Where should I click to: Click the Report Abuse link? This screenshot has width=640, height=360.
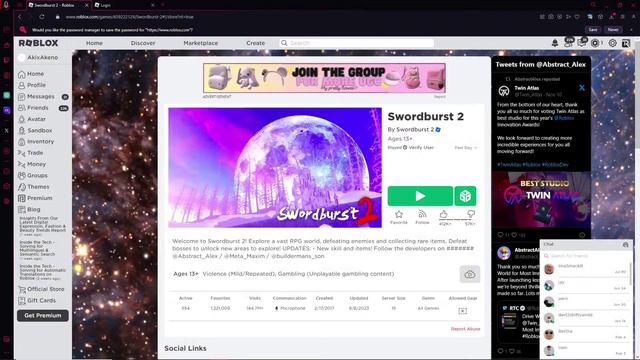(465, 329)
